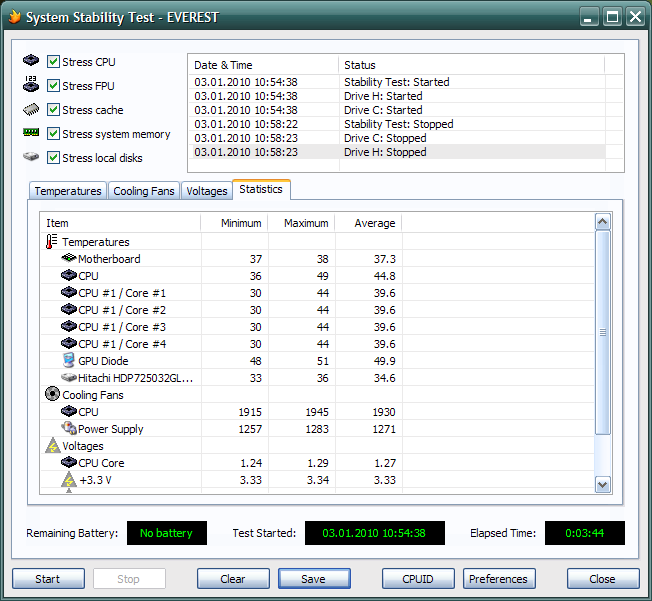
Task: Click the Voltages warning triangle icon
Action: [x=52, y=446]
